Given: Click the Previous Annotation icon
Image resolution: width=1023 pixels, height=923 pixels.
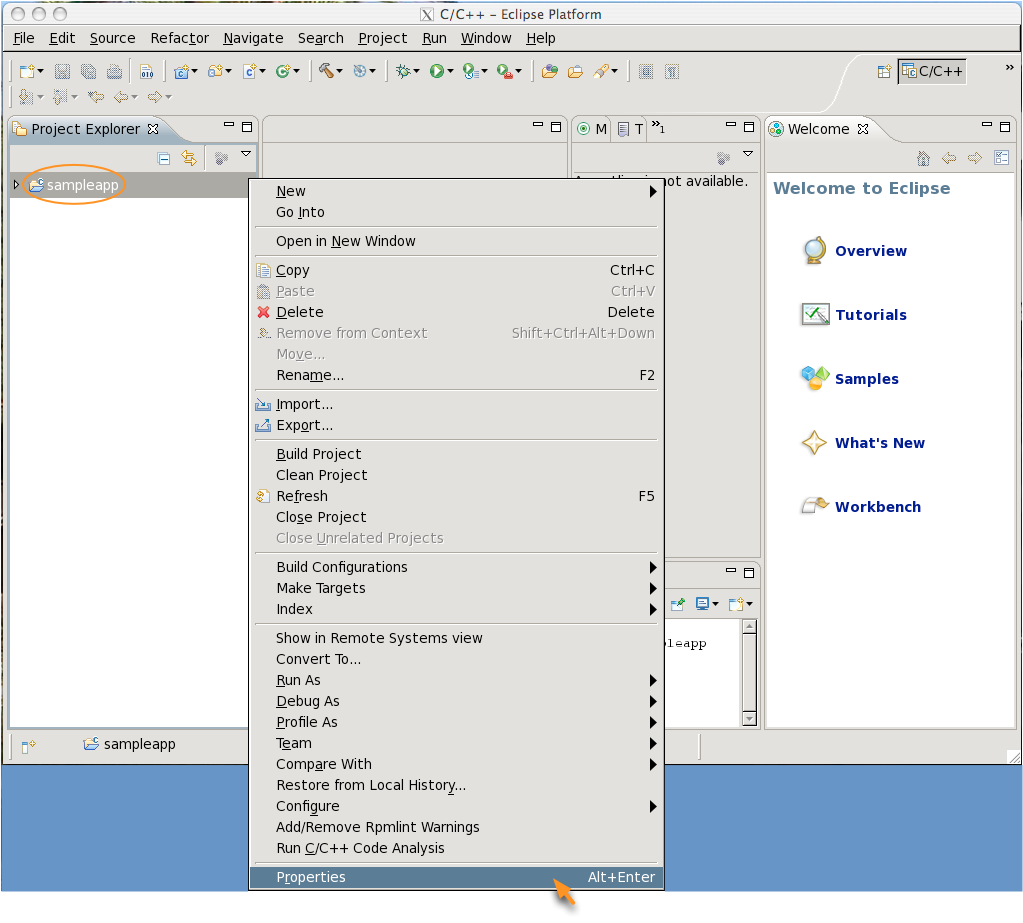Looking at the screenshot, I should [59, 97].
